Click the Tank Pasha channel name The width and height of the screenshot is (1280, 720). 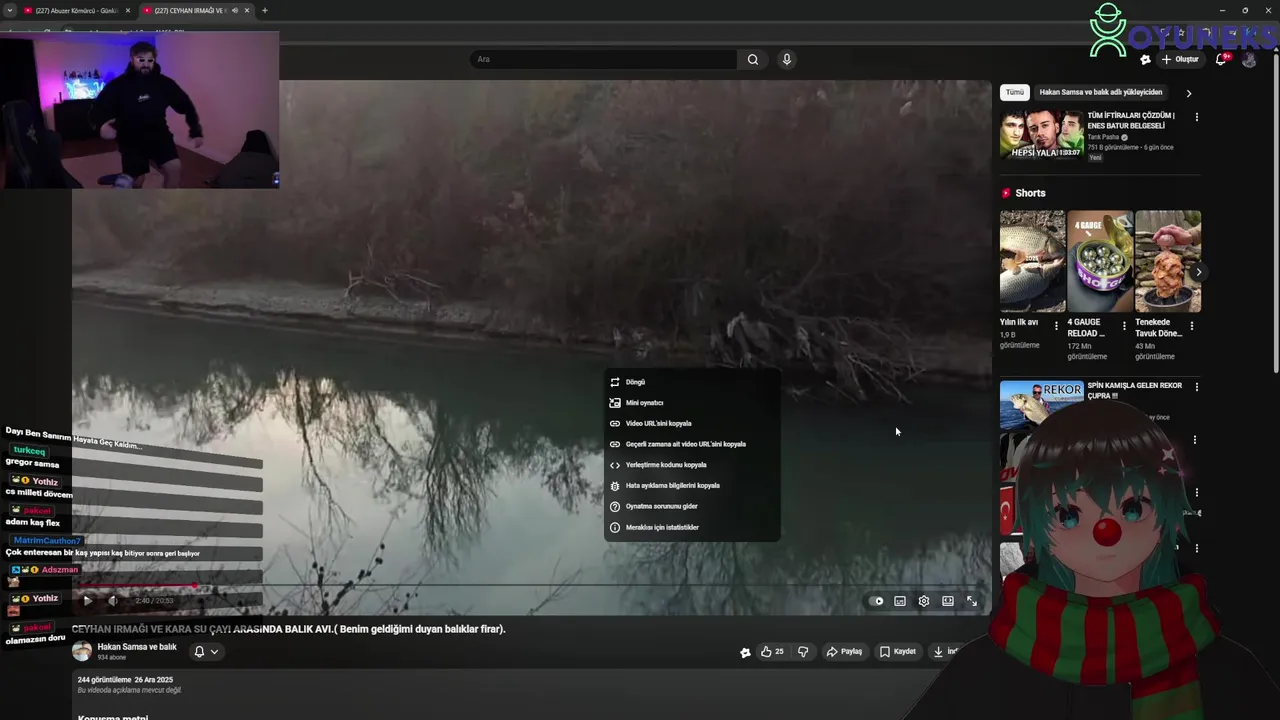pyautogui.click(x=1103, y=137)
